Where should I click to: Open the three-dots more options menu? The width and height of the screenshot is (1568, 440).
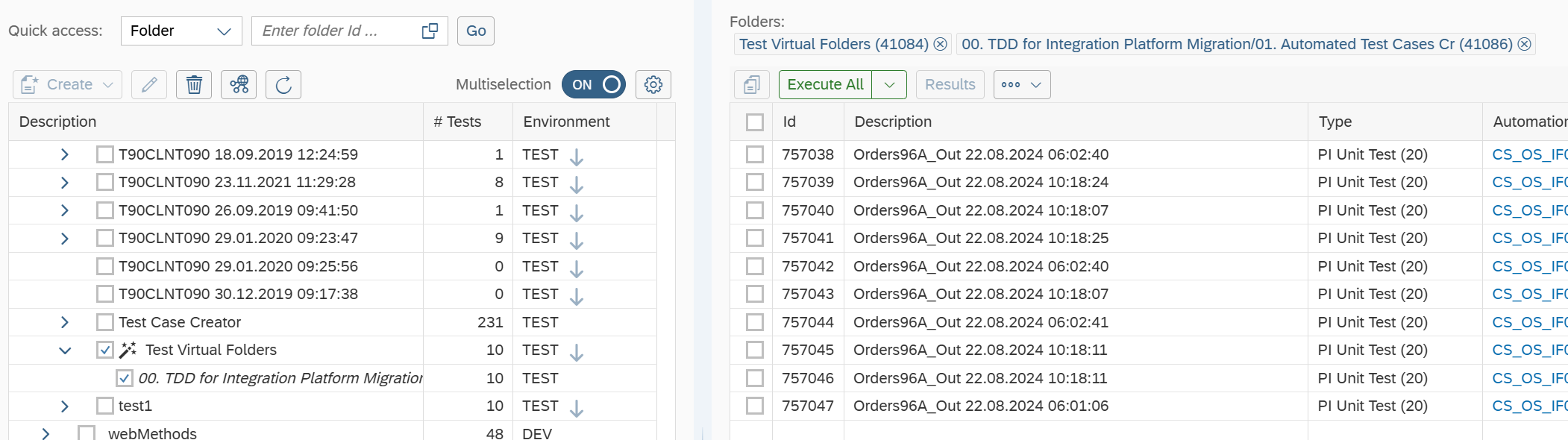pos(1021,85)
